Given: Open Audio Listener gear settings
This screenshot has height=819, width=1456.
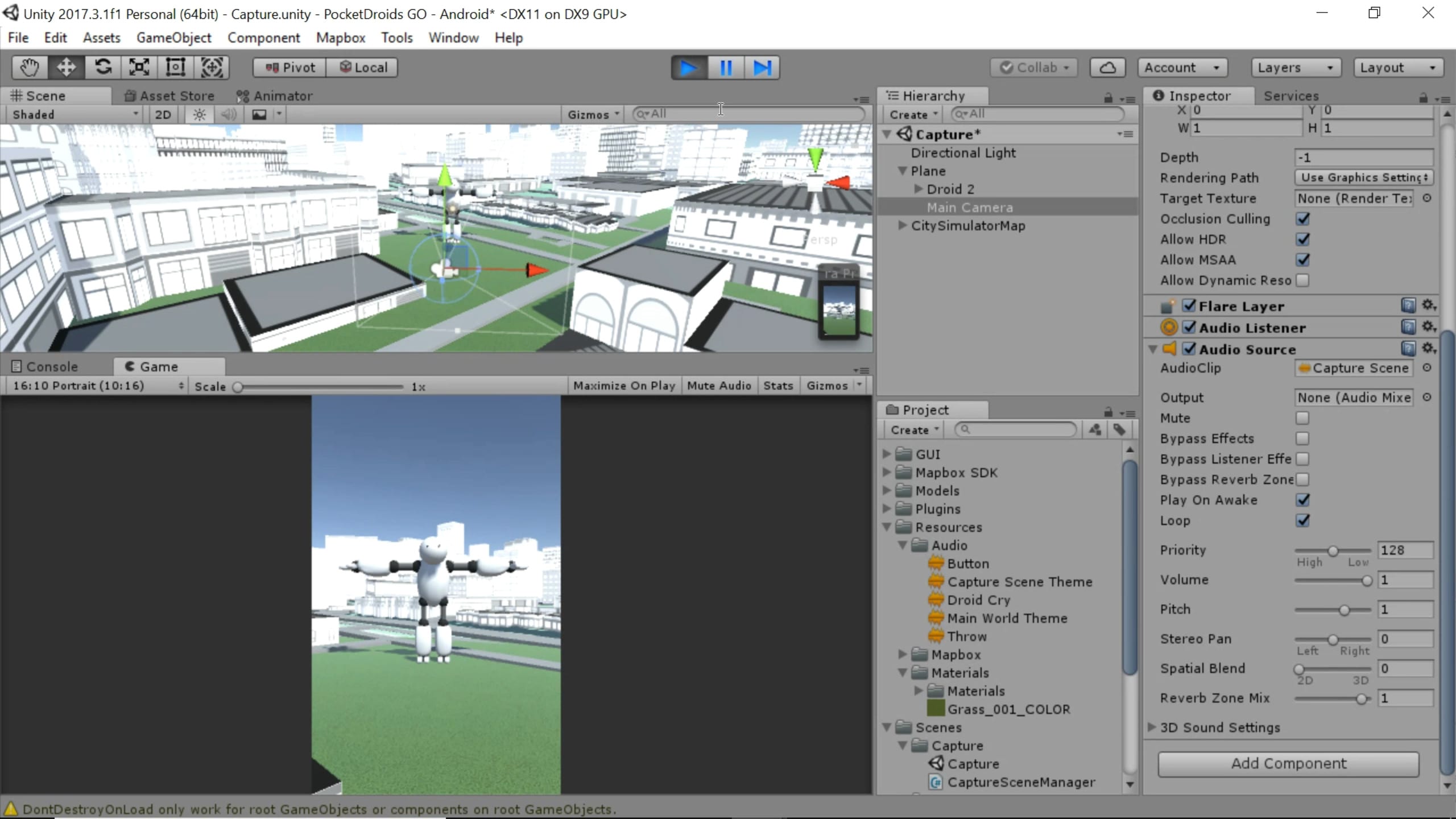Looking at the screenshot, I should click(1429, 327).
